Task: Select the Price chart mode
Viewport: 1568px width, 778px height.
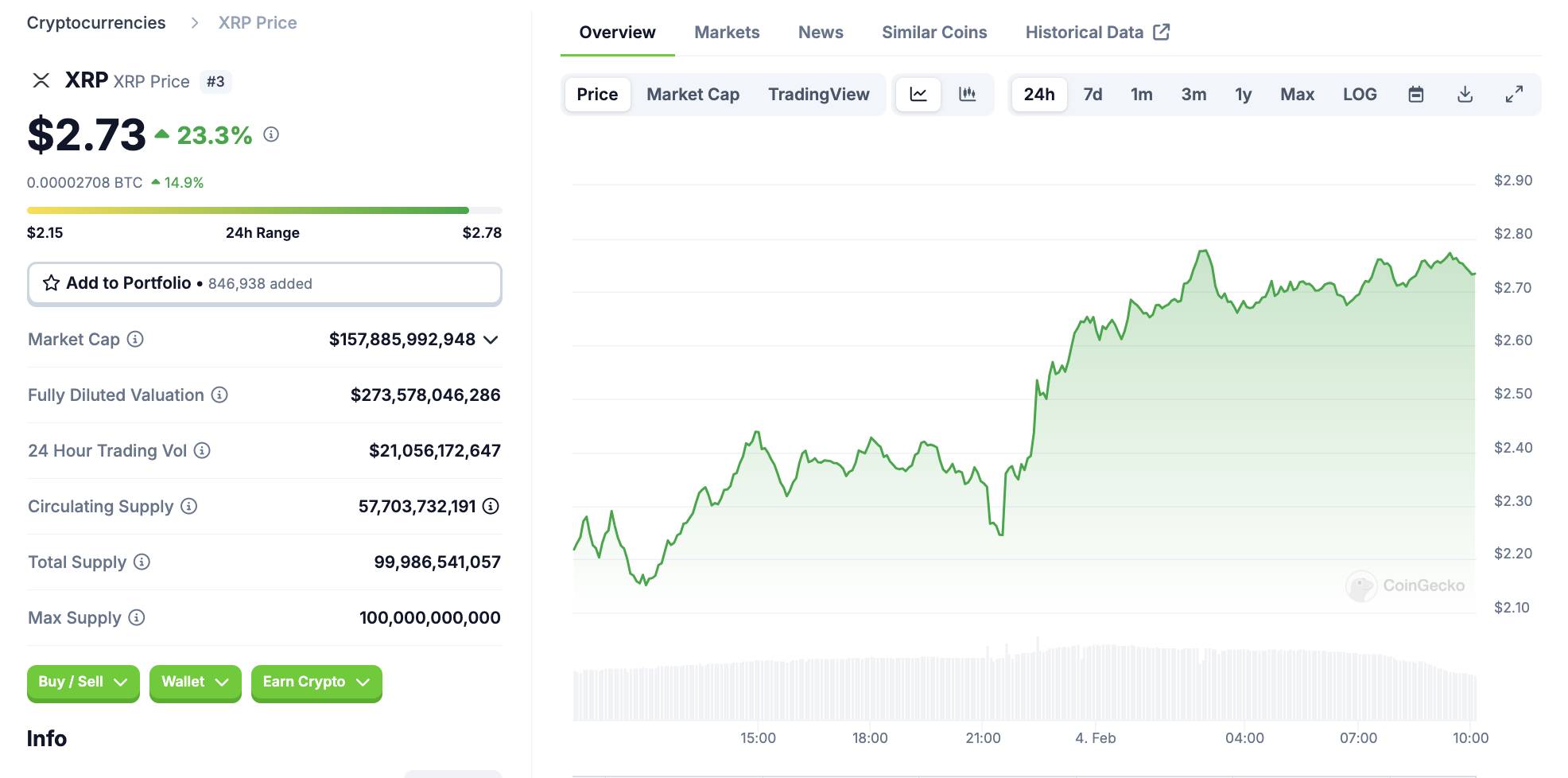Action: 597,94
